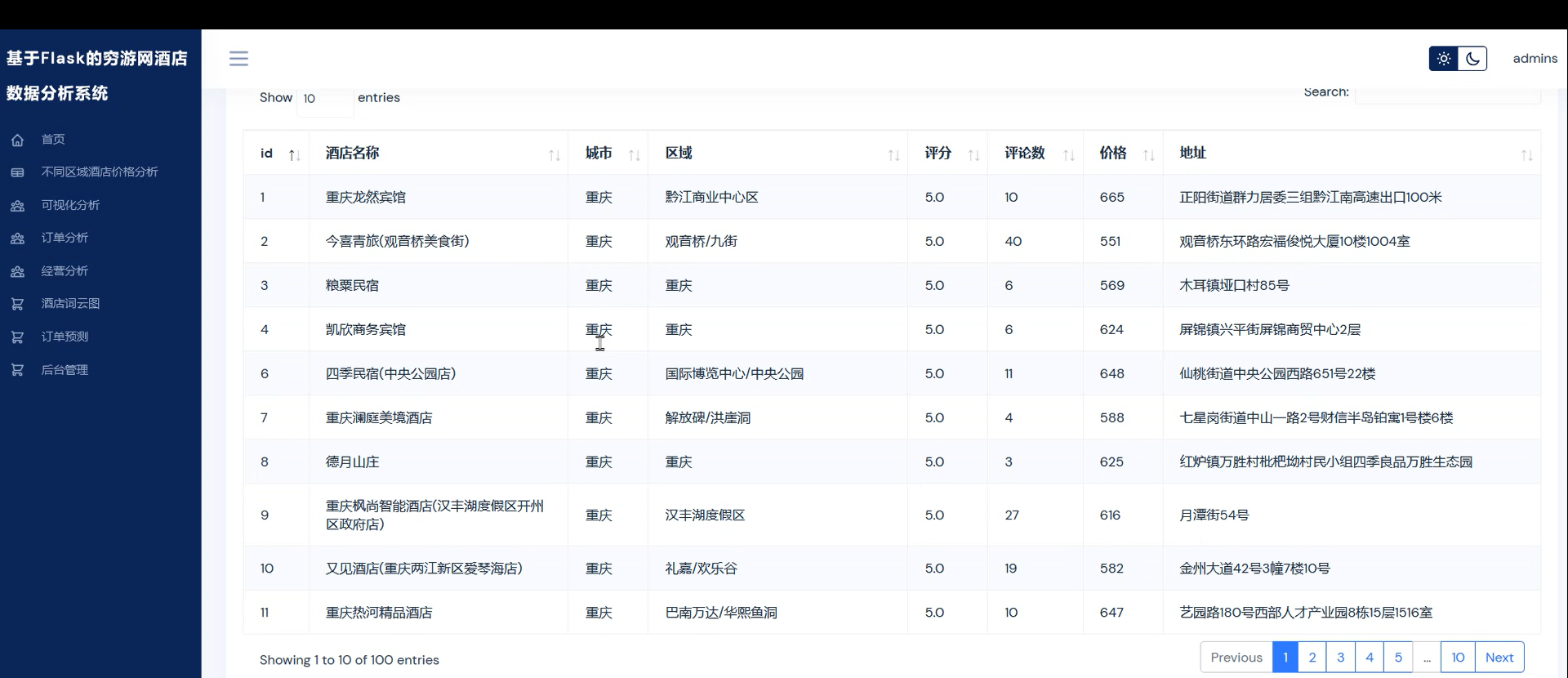Click the icon beside 经营分析
The height and width of the screenshot is (678, 1568).
coord(17,271)
